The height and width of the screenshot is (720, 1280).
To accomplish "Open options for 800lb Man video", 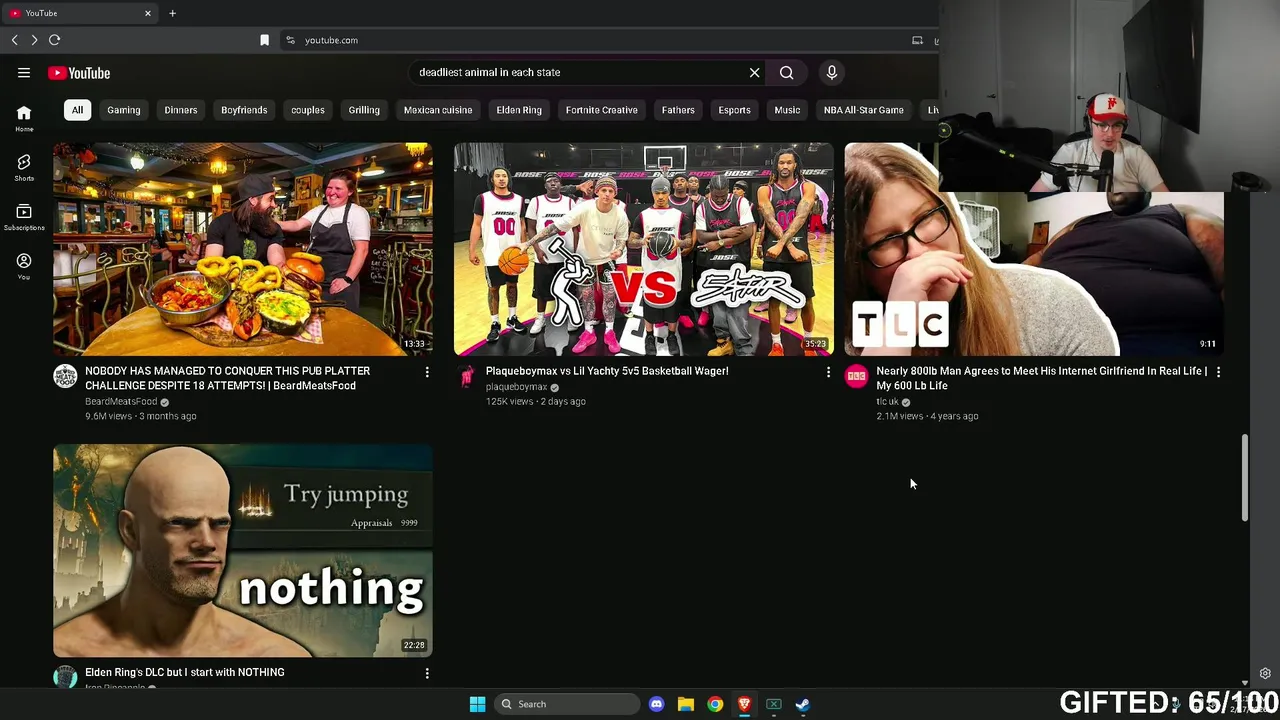I will pyautogui.click(x=1218, y=372).
